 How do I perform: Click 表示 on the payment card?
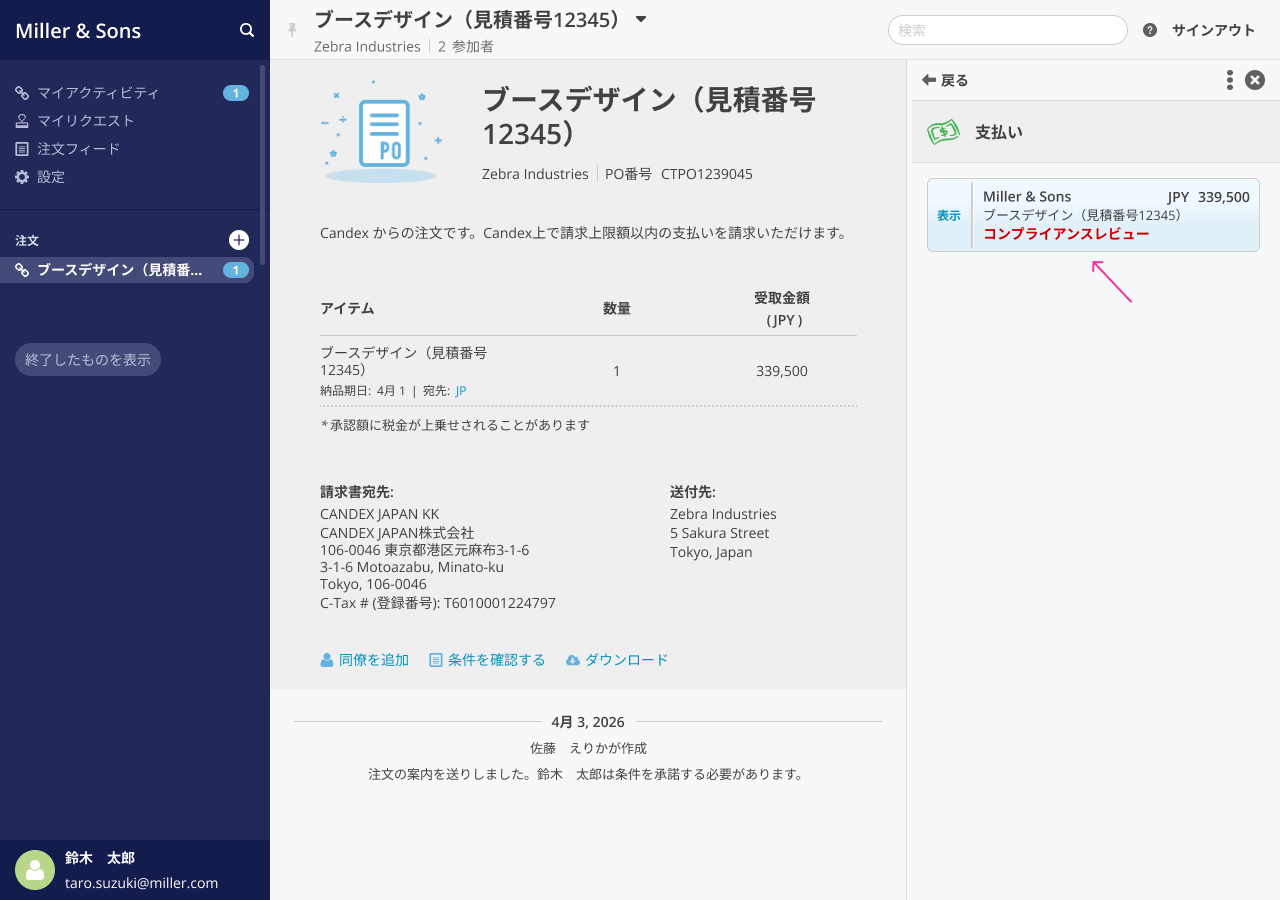949,215
